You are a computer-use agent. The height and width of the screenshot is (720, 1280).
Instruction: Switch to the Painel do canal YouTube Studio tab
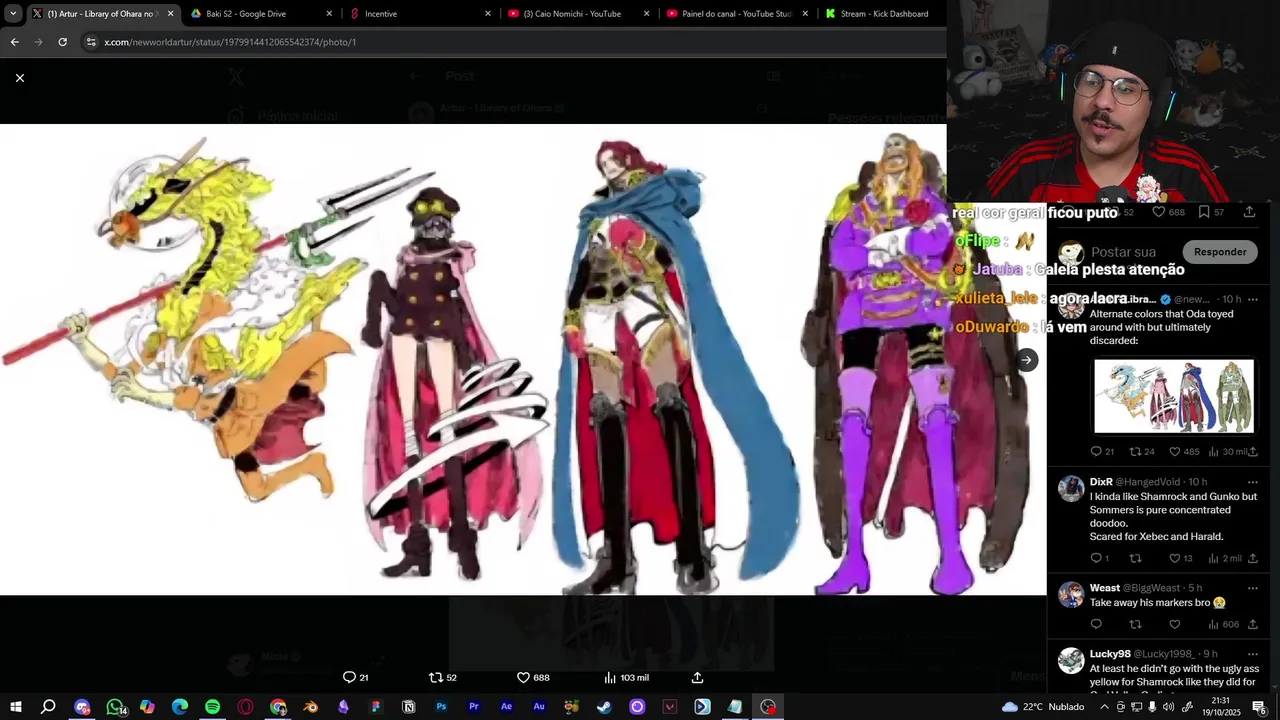738,14
